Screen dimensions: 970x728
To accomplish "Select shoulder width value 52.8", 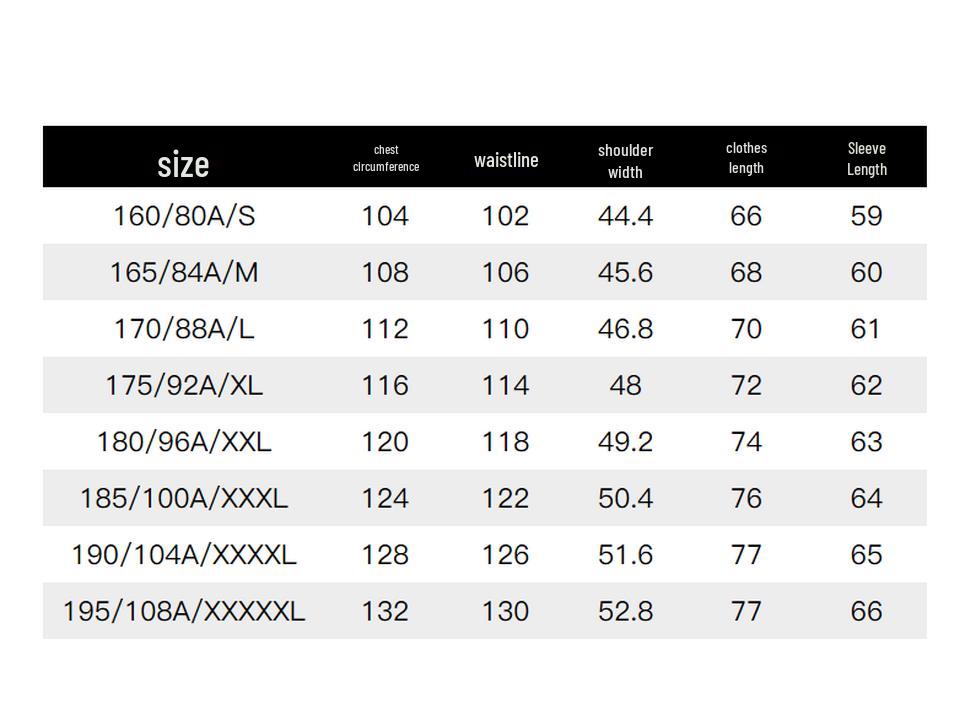I will [625, 611].
